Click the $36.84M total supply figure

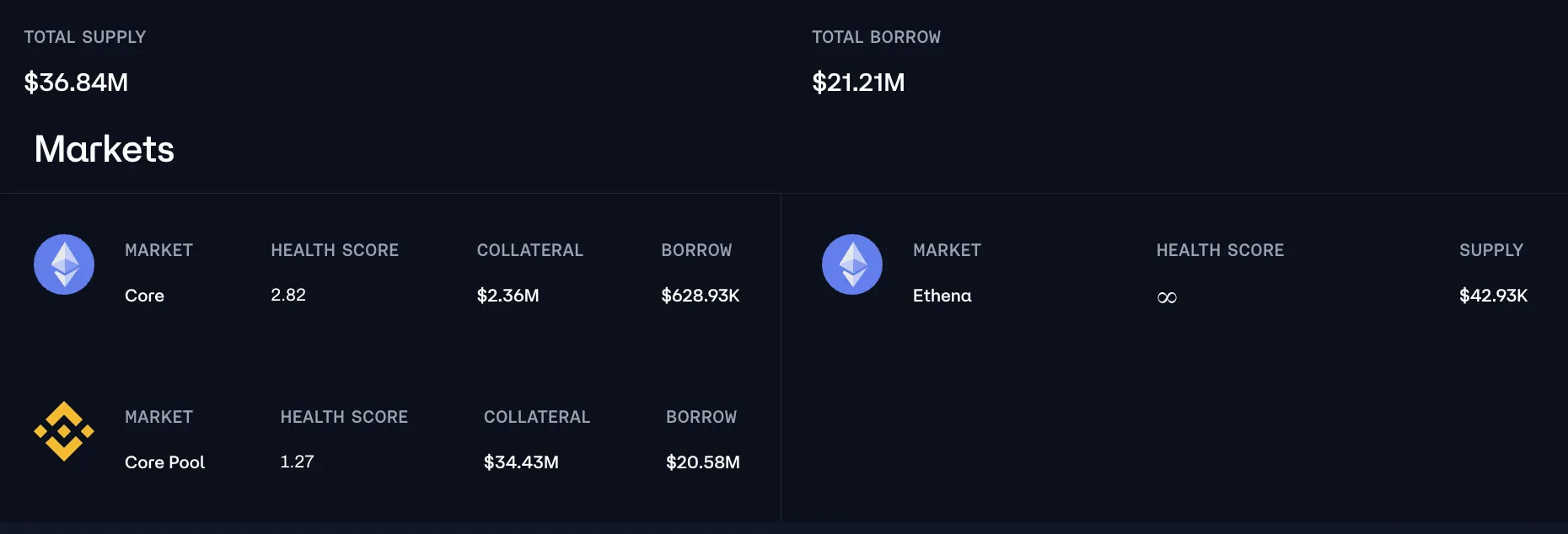(76, 83)
